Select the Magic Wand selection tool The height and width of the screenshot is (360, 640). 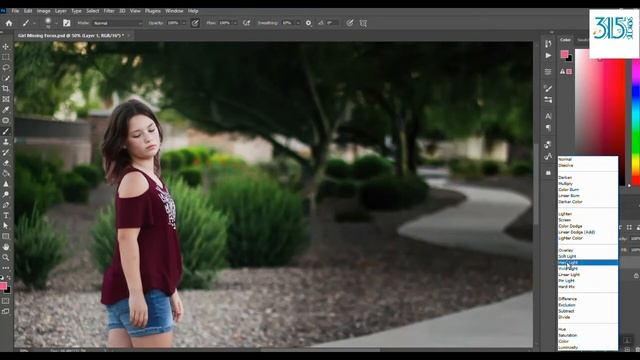pos(6,78)
